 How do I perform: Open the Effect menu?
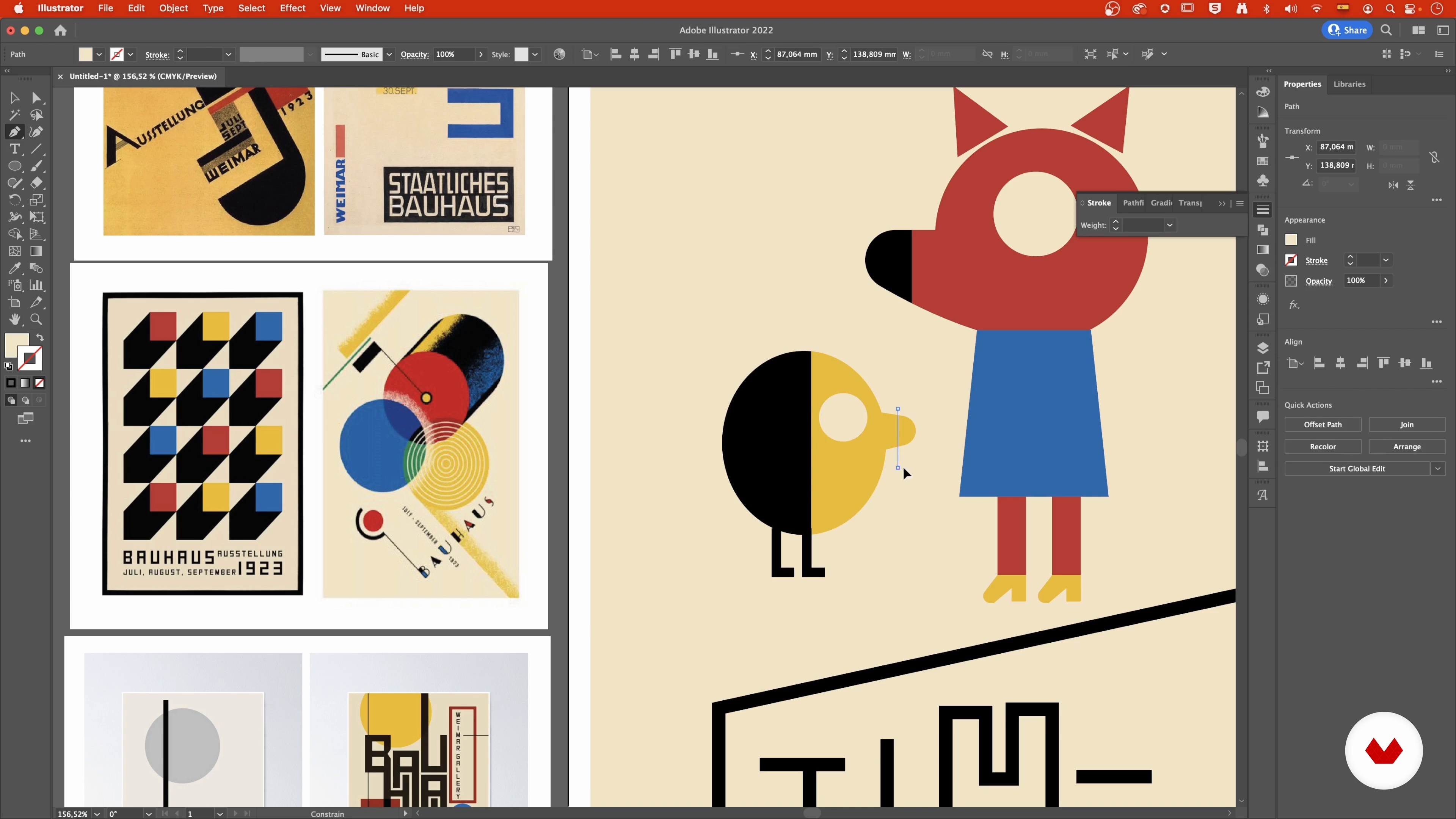tap(293, 8)
